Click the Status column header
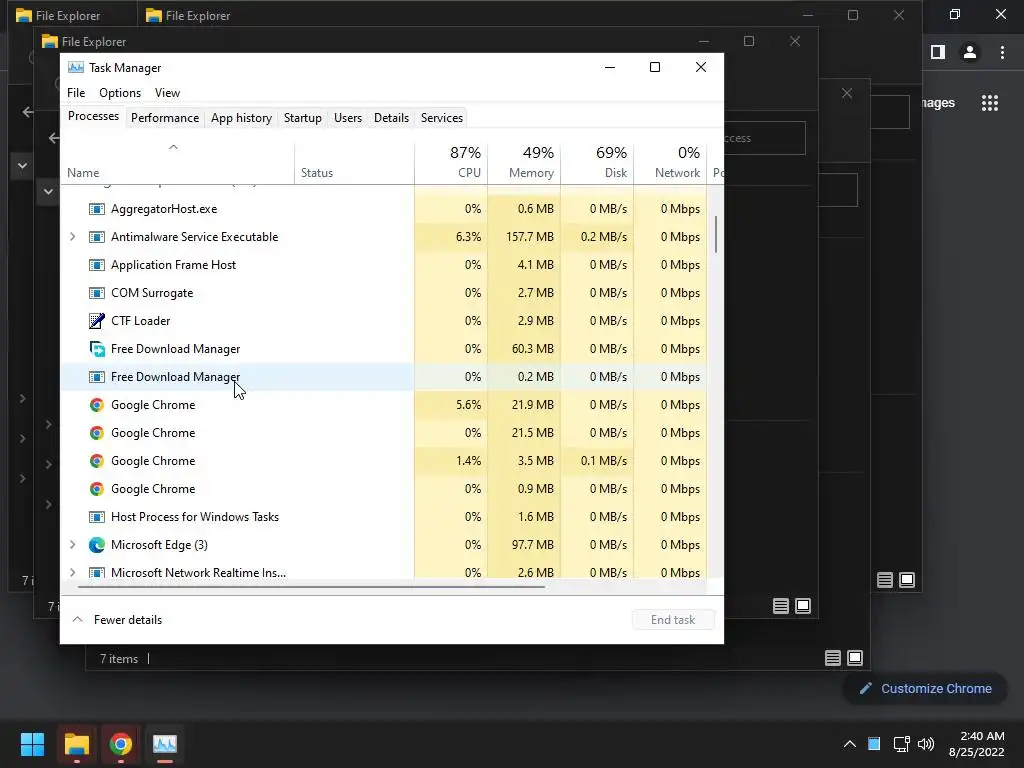The image size is (1024, 768). point(354,163)
